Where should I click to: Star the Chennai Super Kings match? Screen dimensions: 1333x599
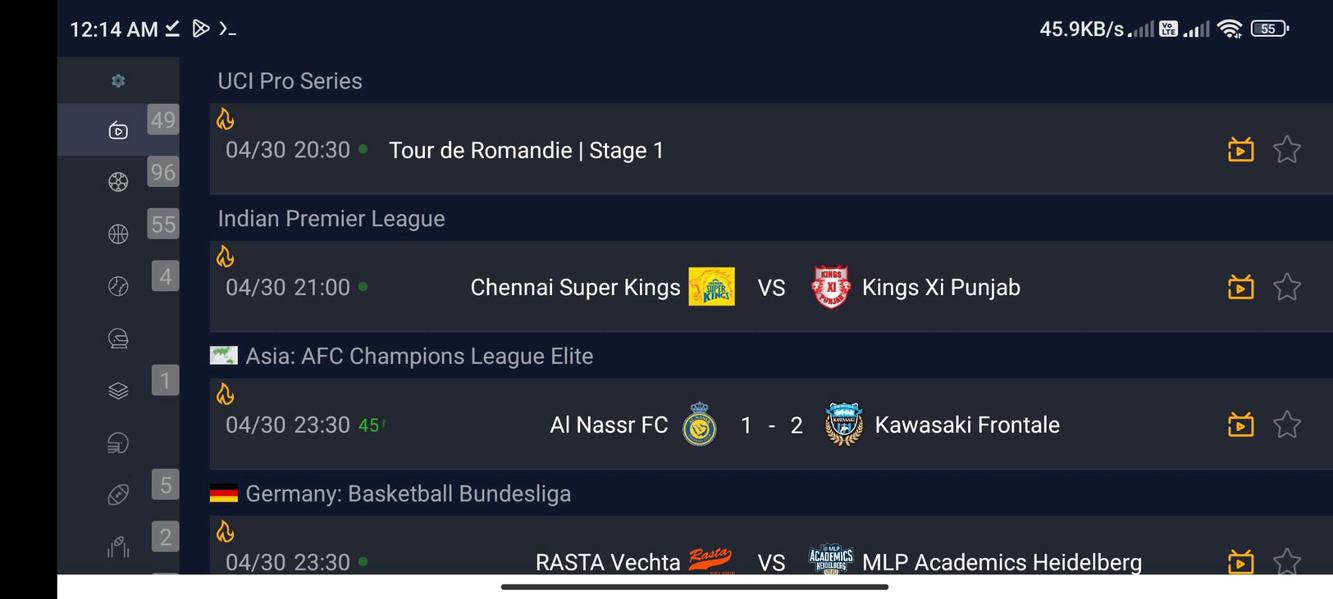pos(1287,287)
